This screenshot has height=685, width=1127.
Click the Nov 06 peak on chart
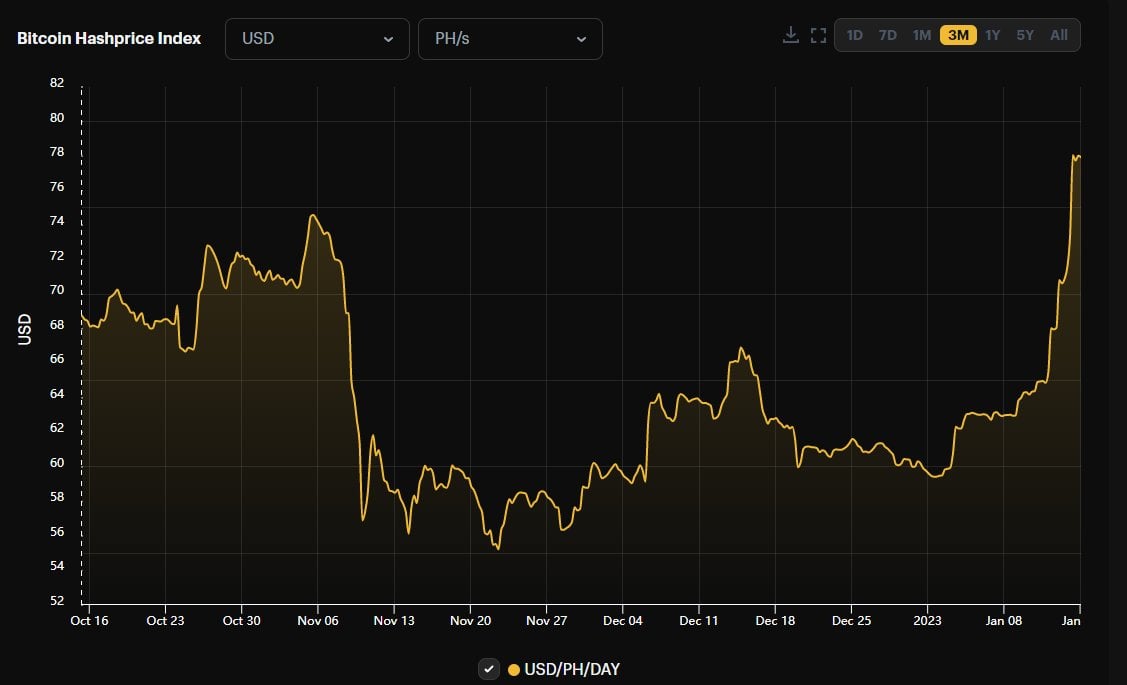313,215
